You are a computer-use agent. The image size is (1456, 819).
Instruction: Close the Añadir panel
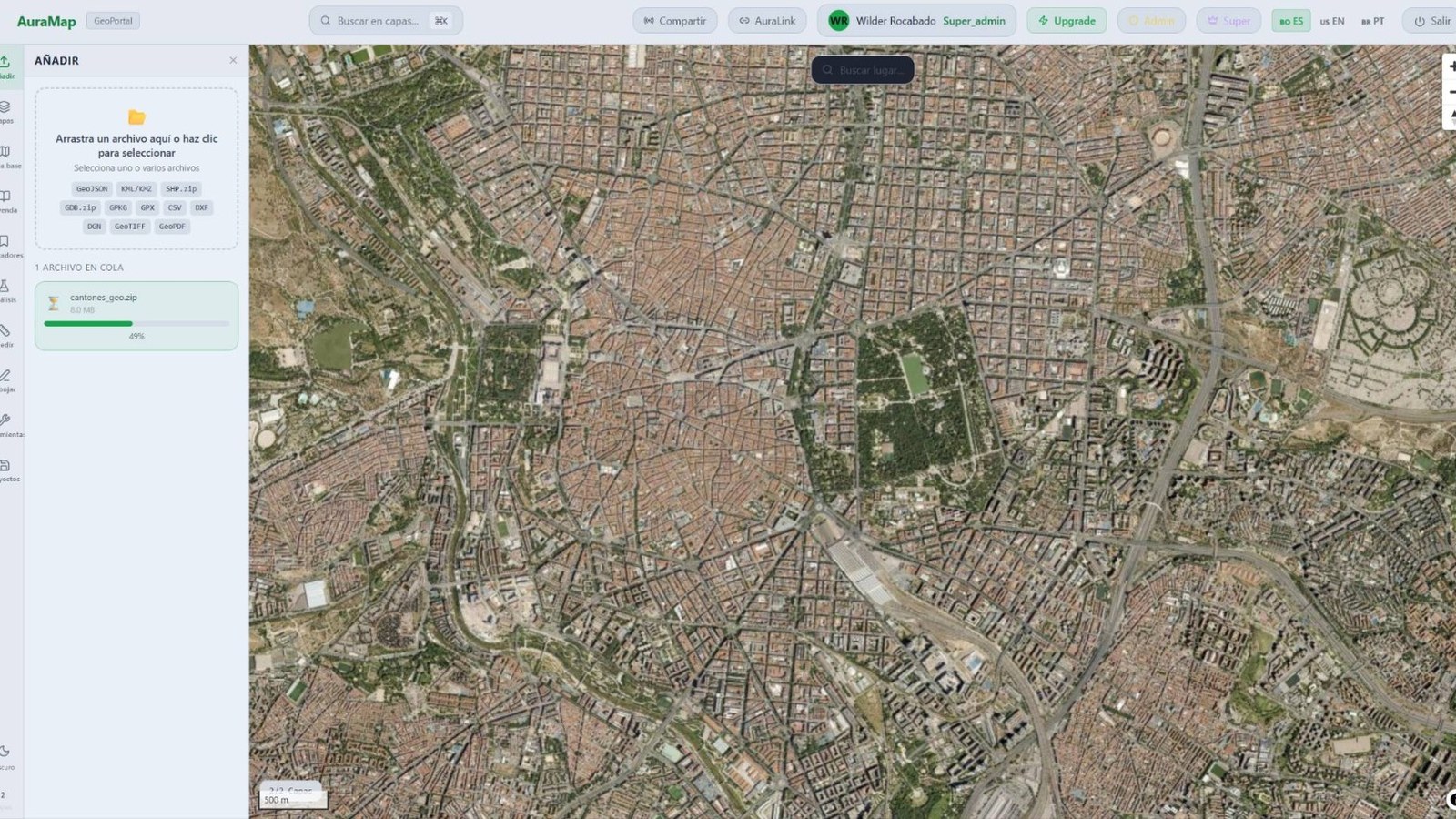coord(233,60)
